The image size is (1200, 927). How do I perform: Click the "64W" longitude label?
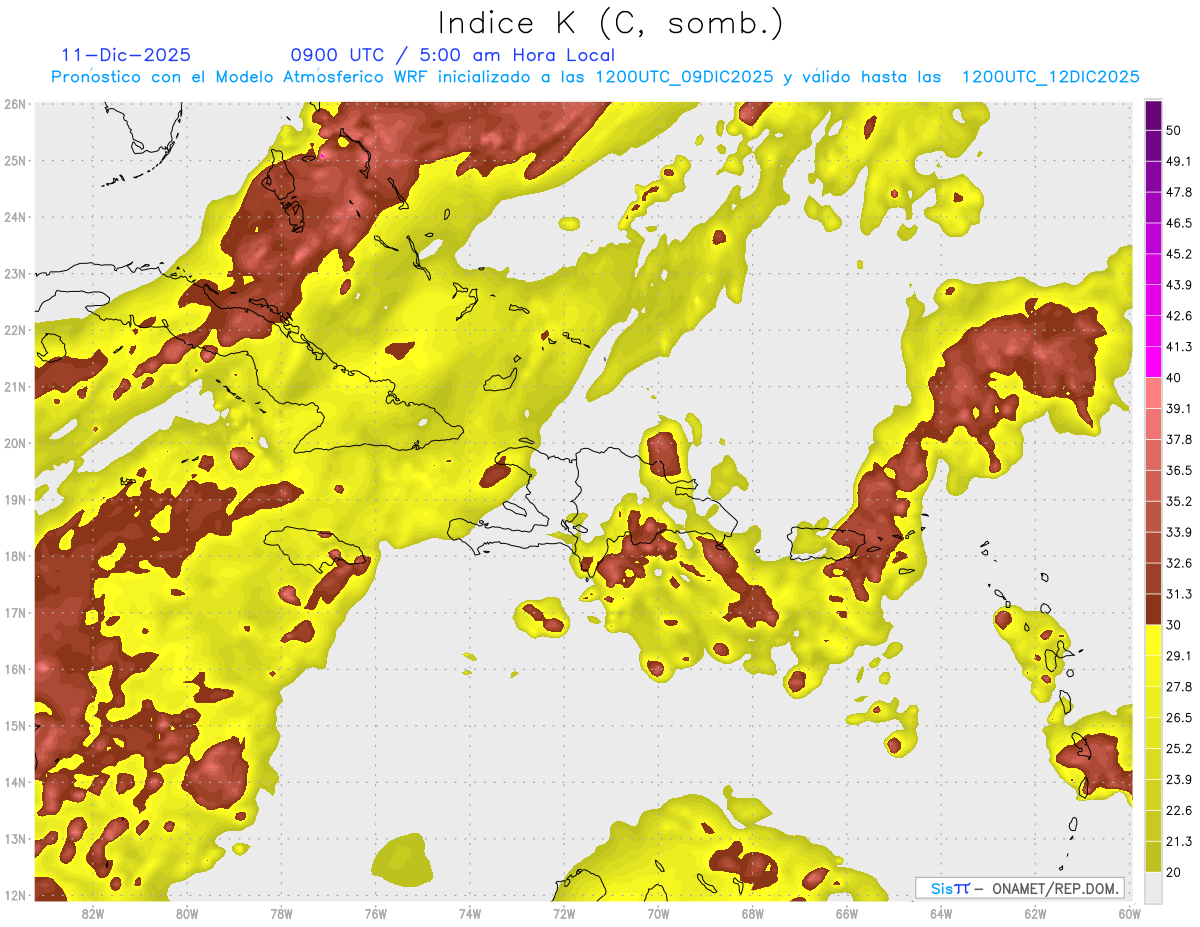pyautogui.click(x=941, y=914)
